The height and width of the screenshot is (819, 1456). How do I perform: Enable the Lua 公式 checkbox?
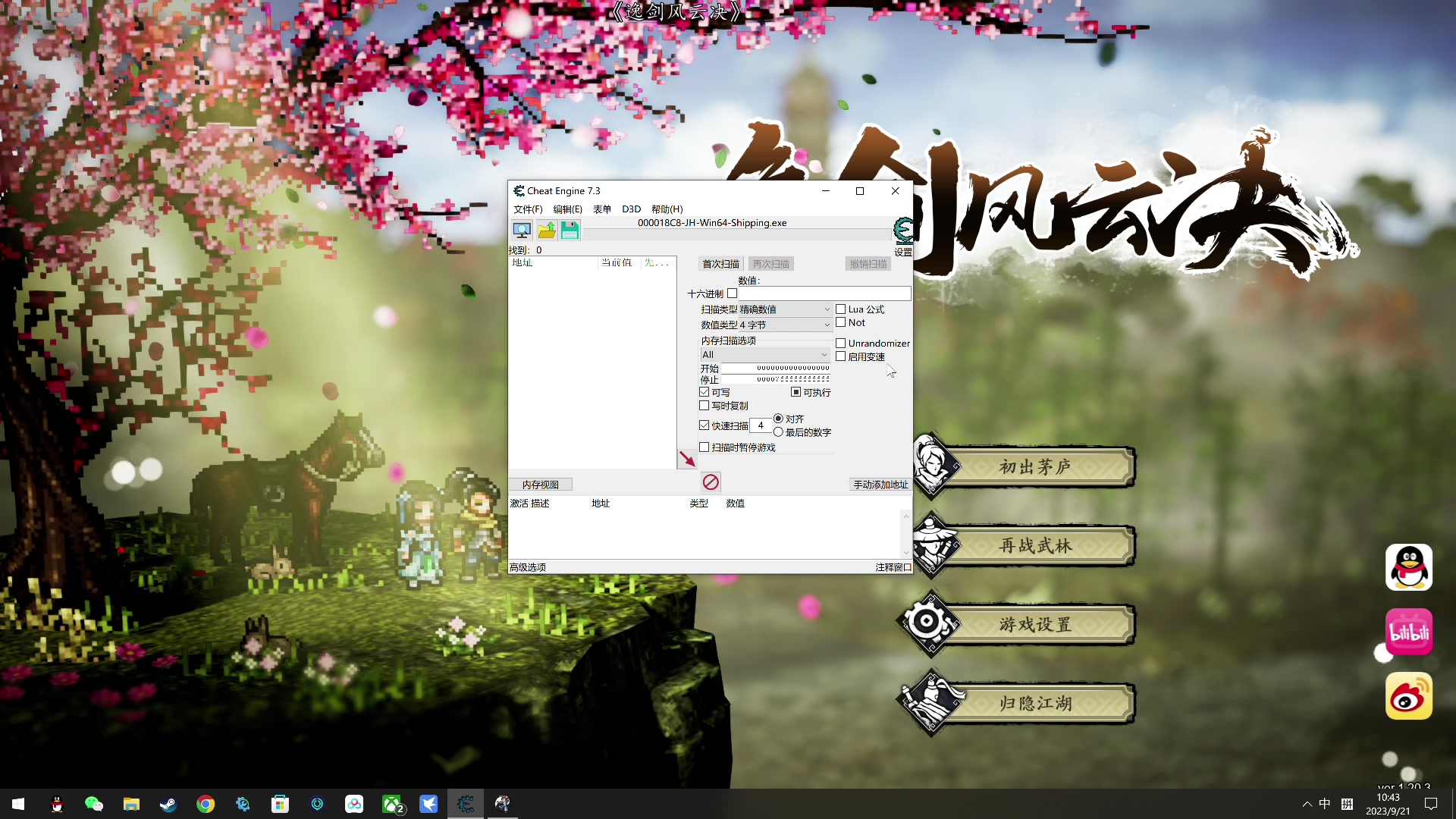click(x=840, y=309)
